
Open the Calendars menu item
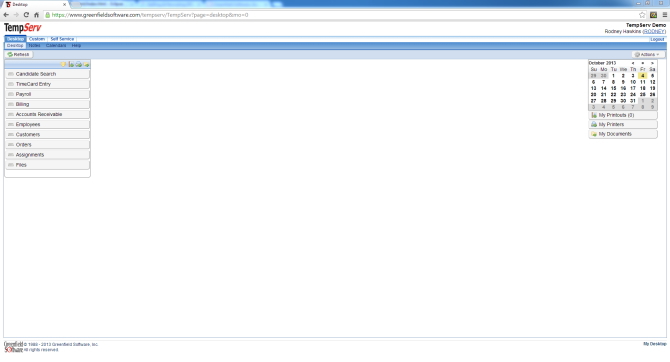56,45
